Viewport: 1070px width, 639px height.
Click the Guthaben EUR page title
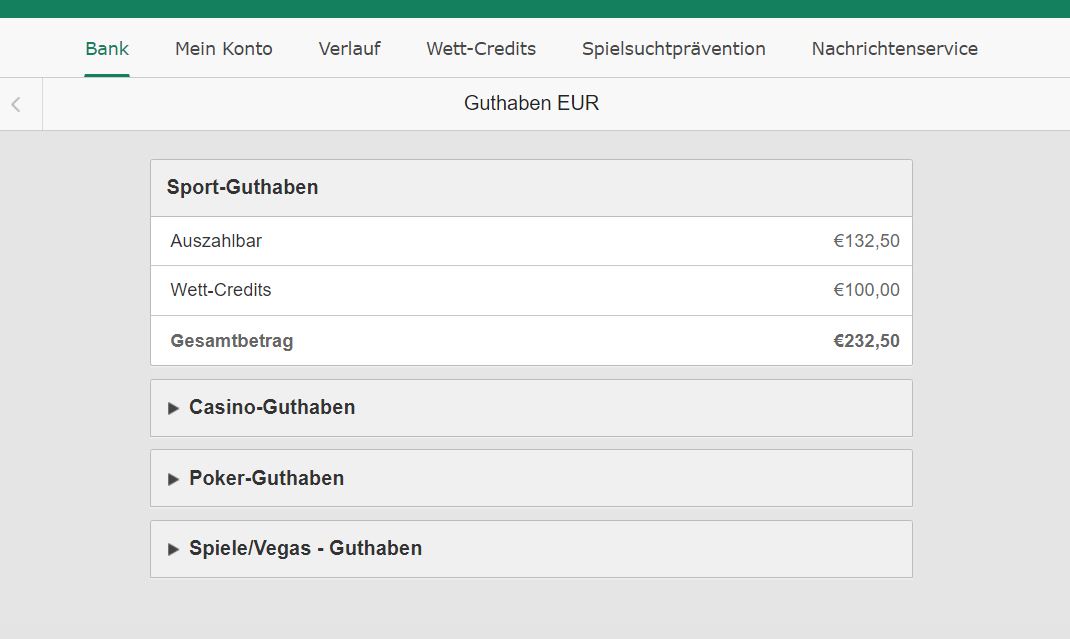[532, 104]
